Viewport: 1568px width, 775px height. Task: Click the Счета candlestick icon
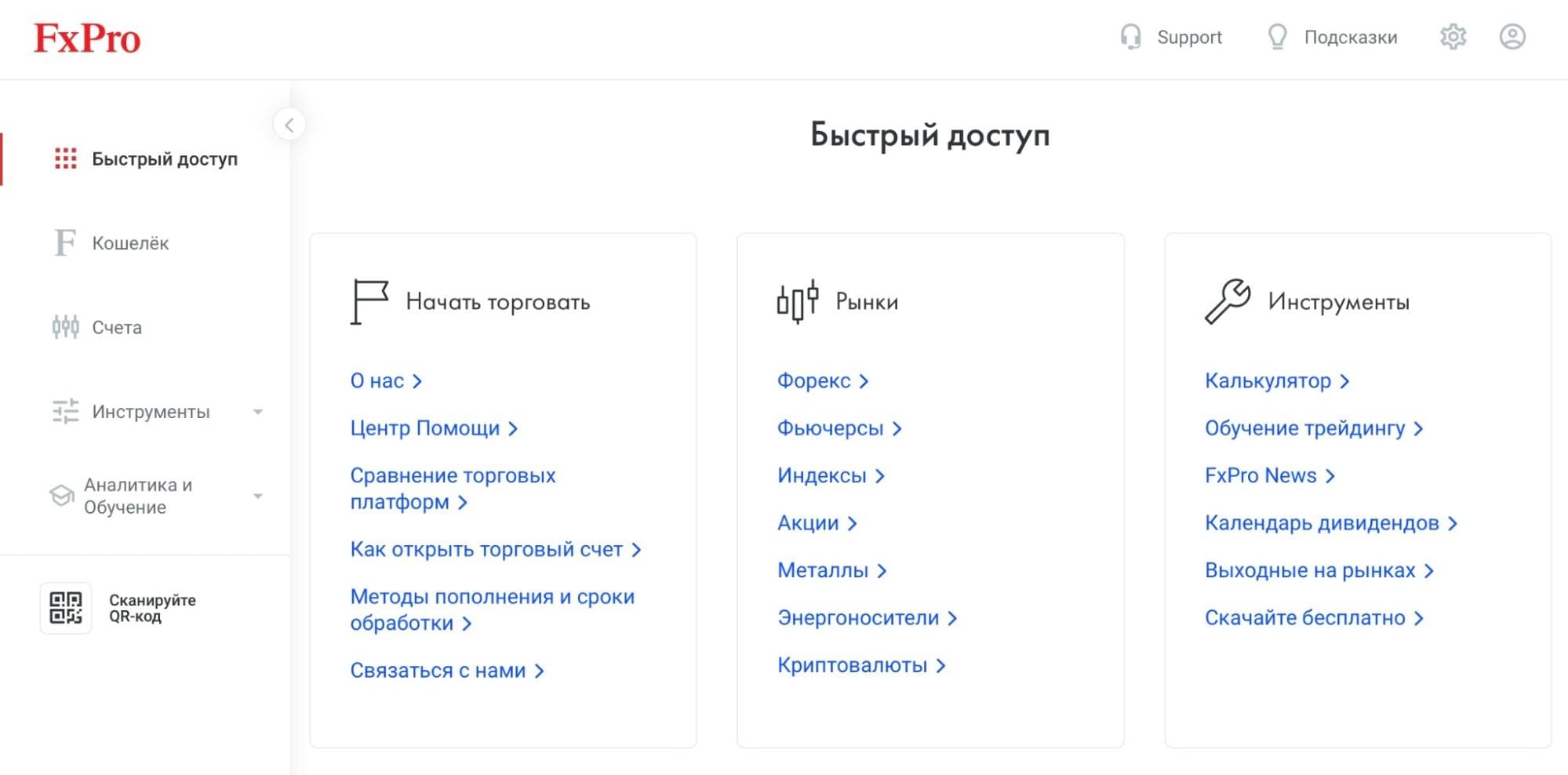(x=66, y=326)
